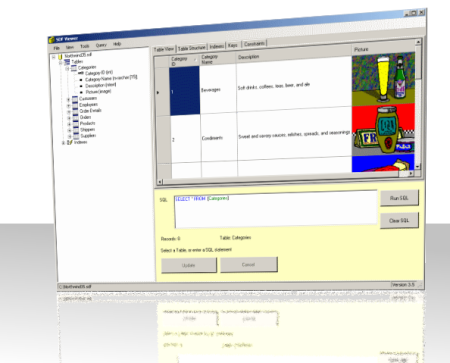The image size is (450, 363).
Task: Click the SDF Viewer title bar icon
Action: click(x=52, y=40)
